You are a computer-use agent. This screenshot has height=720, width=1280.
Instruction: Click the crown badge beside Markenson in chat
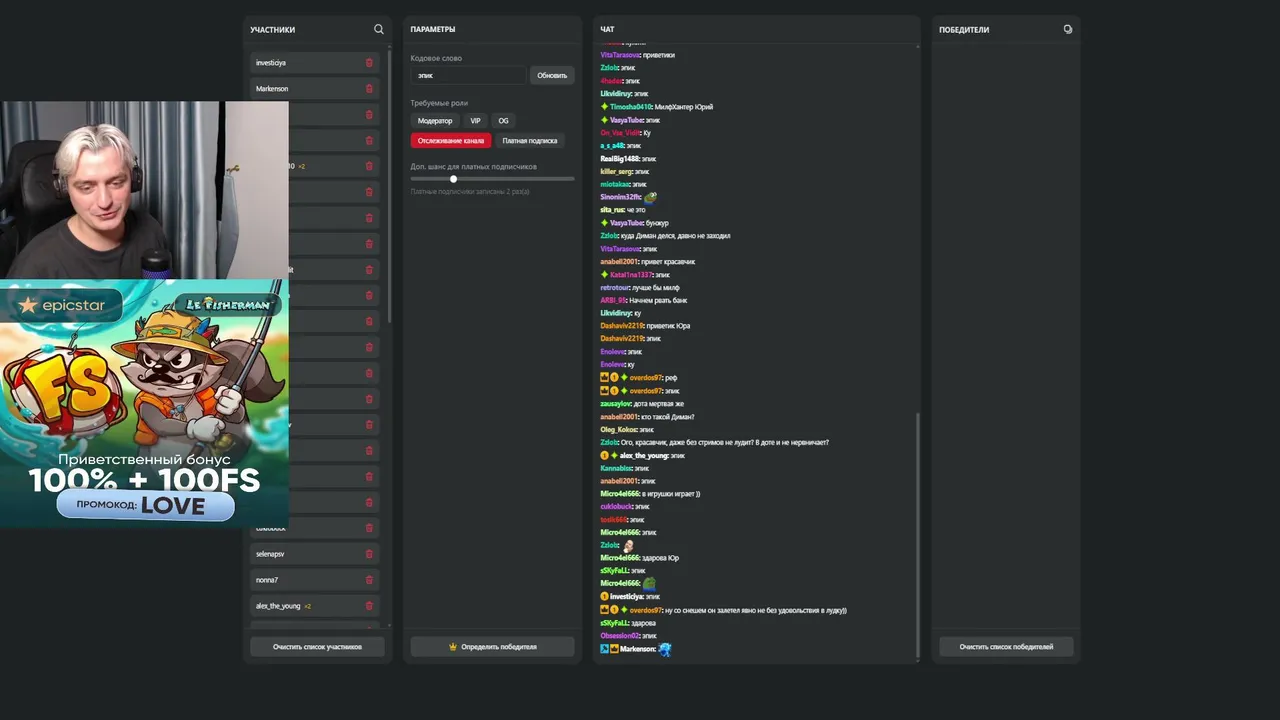pos(614,649)
